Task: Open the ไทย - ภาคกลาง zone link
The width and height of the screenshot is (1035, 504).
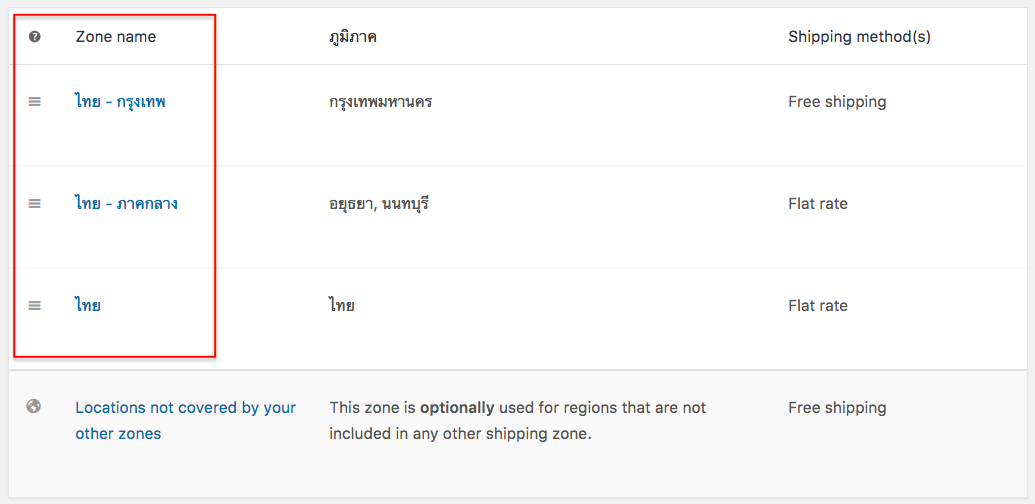Action: 126,204
